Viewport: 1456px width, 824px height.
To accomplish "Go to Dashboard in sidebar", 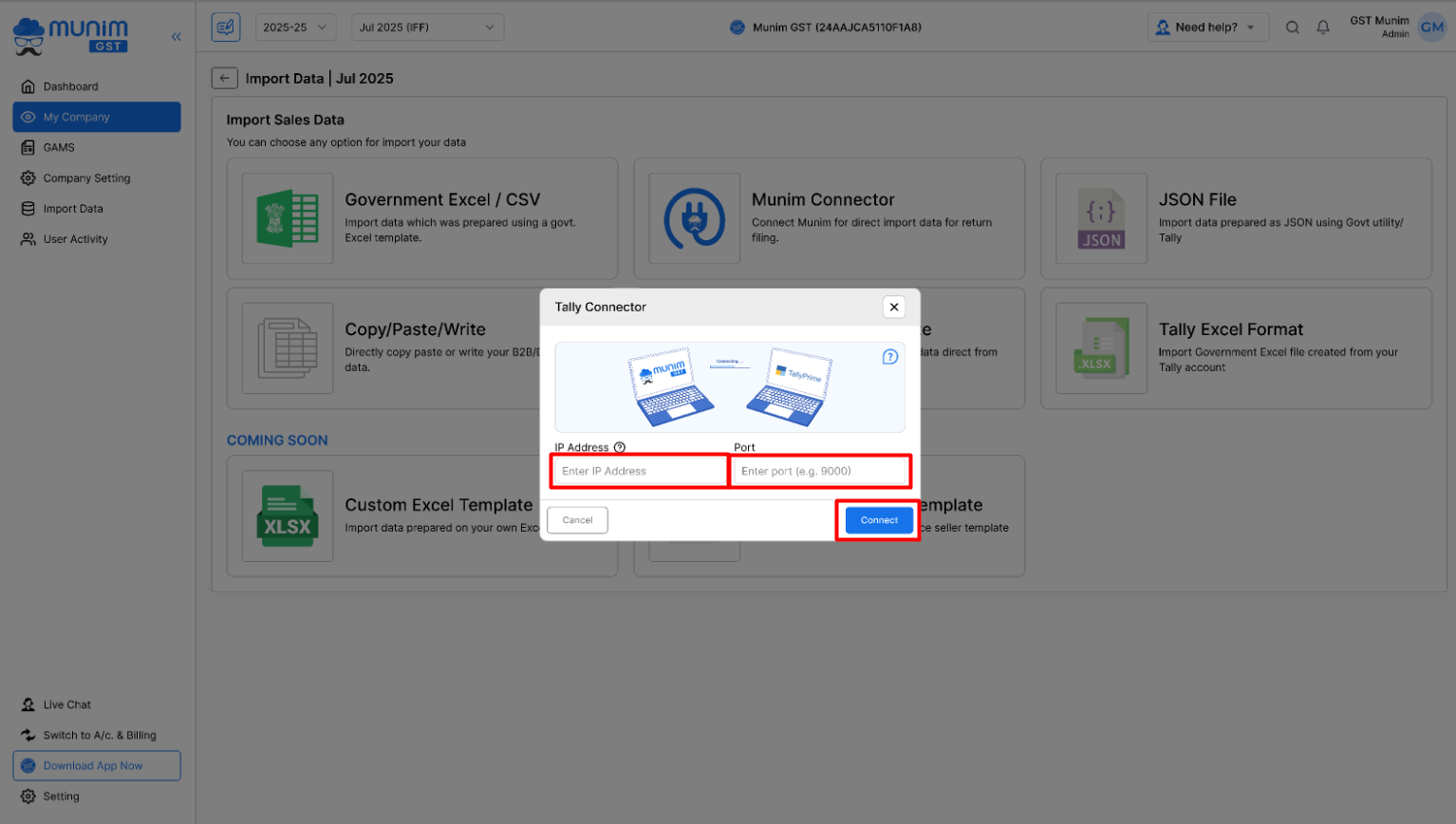I will point(70,86).
